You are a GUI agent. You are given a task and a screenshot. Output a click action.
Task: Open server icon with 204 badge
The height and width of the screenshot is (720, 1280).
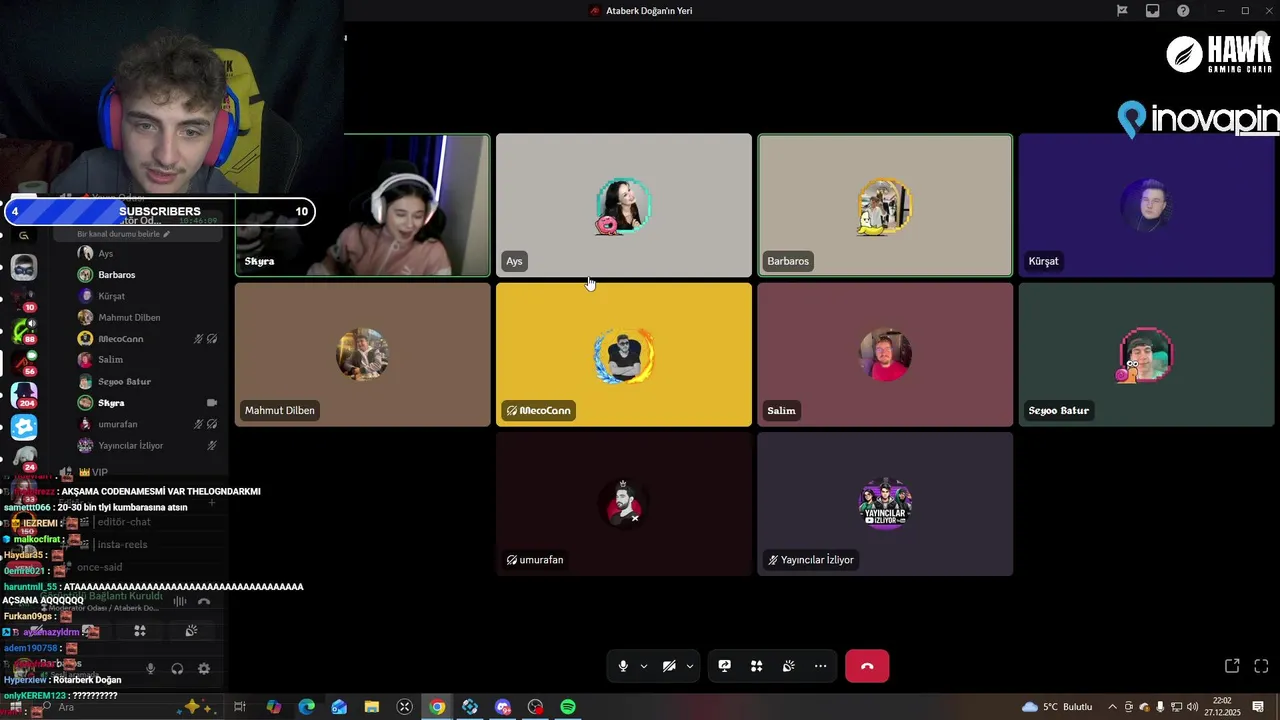[x=24, y=394]
